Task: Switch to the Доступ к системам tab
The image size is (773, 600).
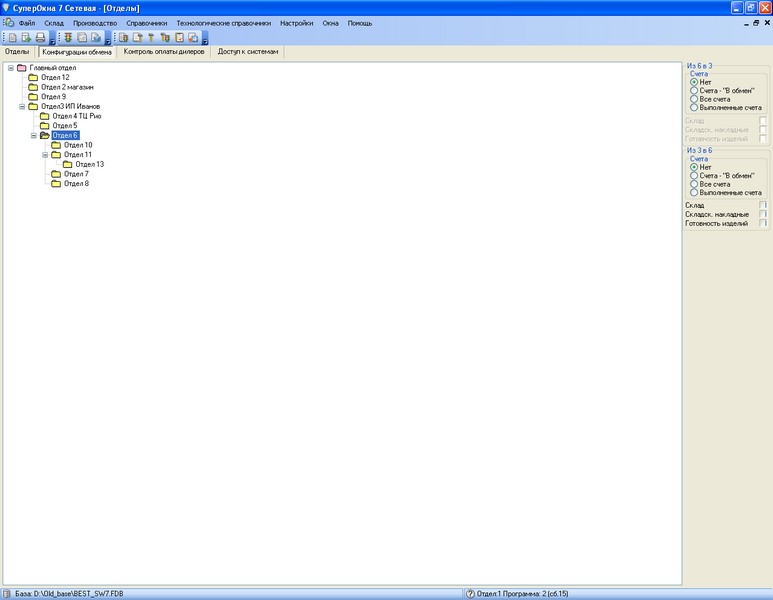Action: click(248, 51)
